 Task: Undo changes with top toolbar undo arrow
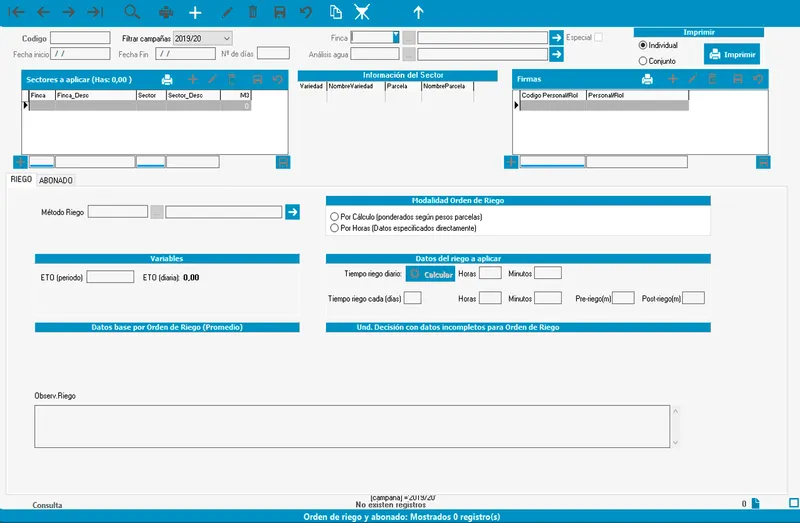click(x=306, y=12)
